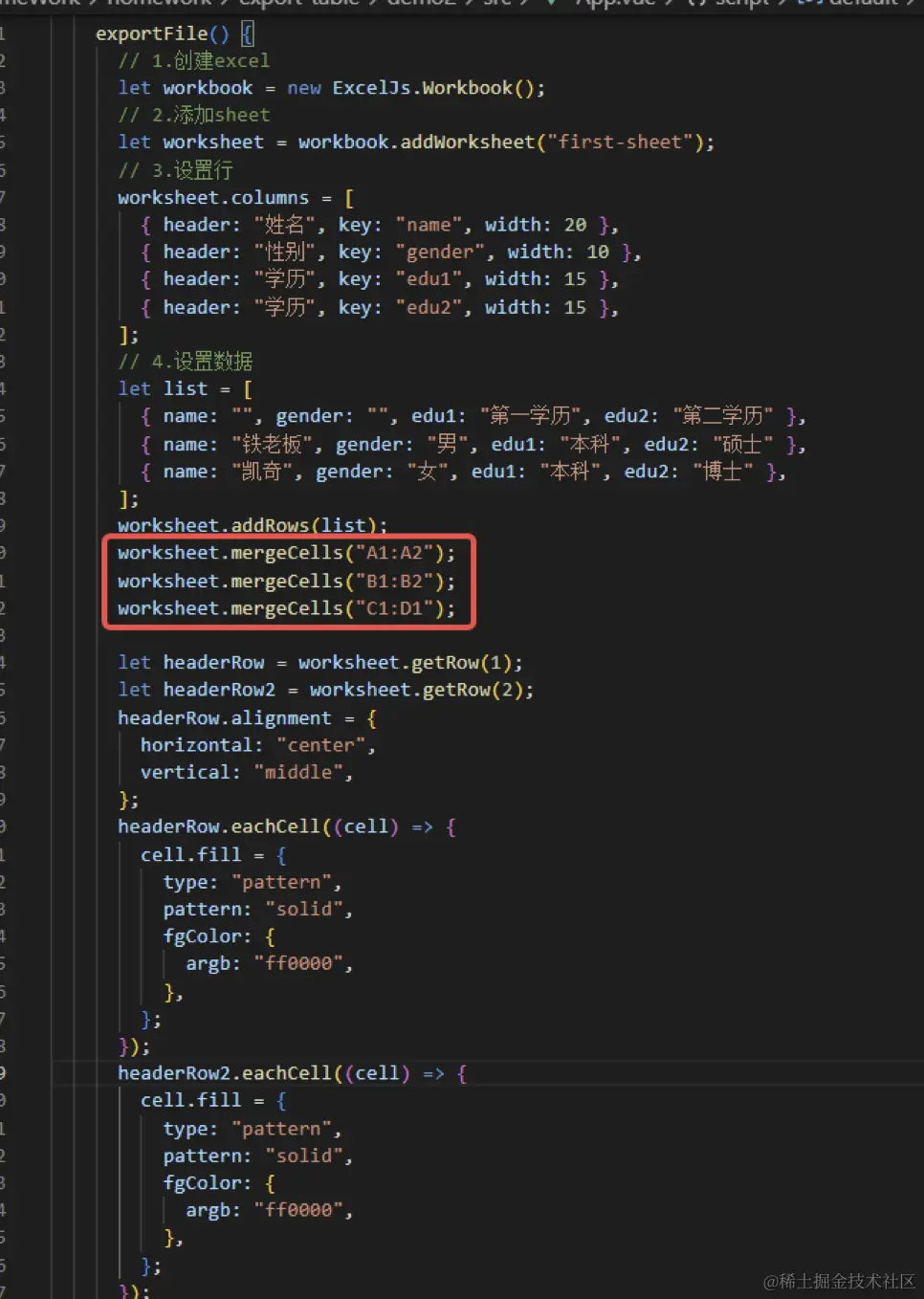924x1299 pixels.
Task: Click the "第二学历" string
Action: pos(723,416)
